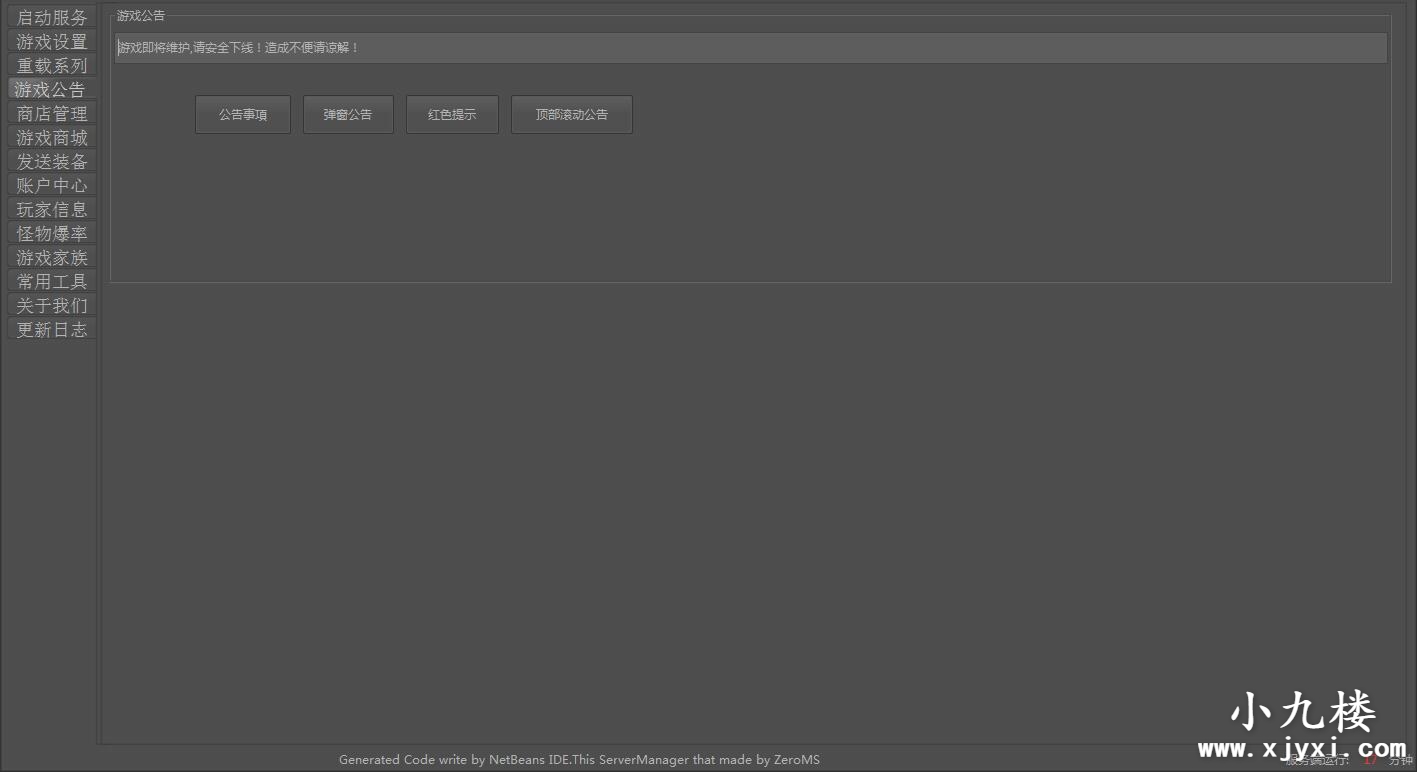
Task: Click the 游戏公告 tab
Action: (x=52, y=89)
